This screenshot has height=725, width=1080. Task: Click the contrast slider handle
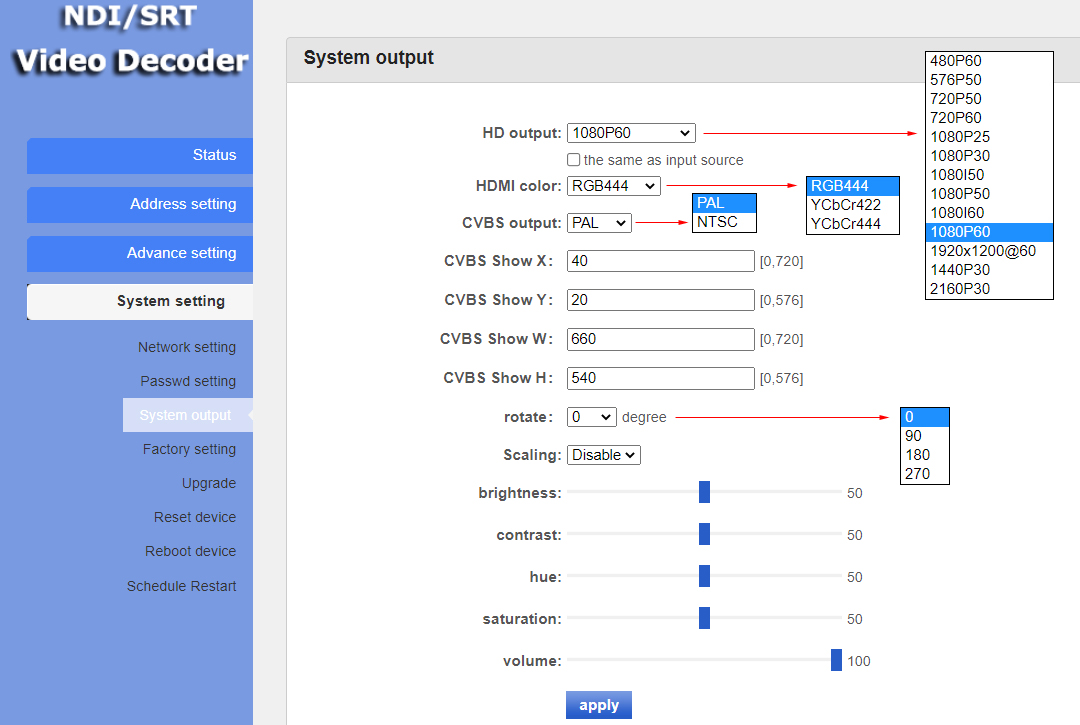pos(704,534)
